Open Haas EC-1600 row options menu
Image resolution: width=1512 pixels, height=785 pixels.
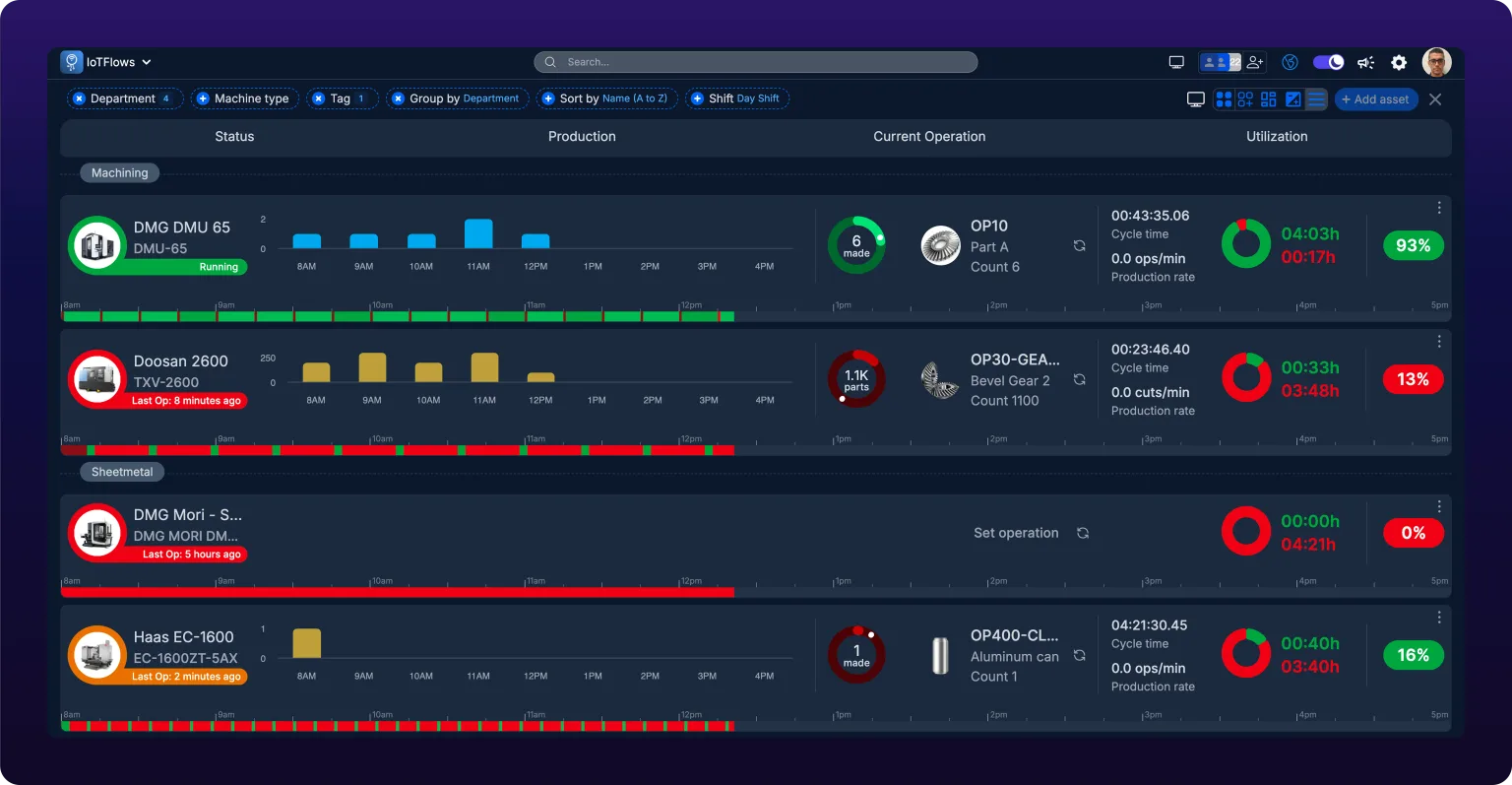[1439, 618]
